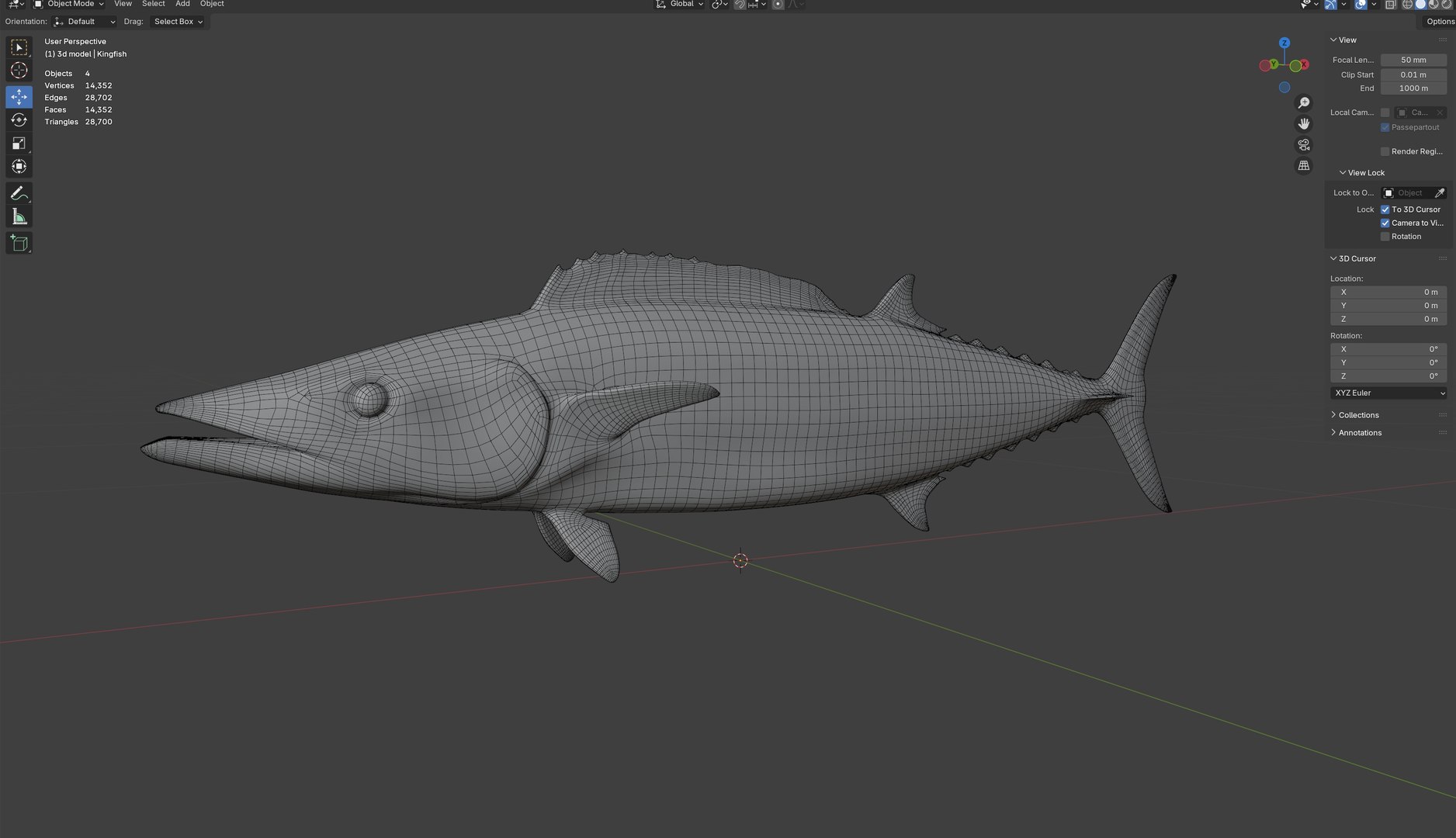Expand the Collections panel

(1358, 415)
